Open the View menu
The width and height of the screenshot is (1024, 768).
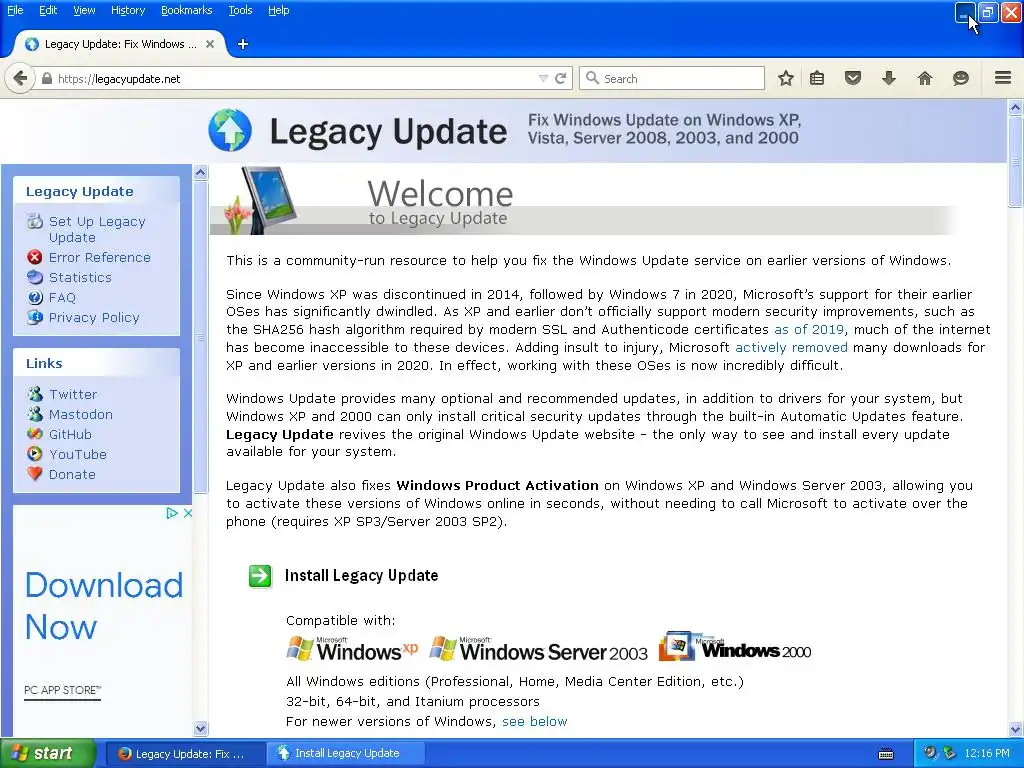pos(84,10)
